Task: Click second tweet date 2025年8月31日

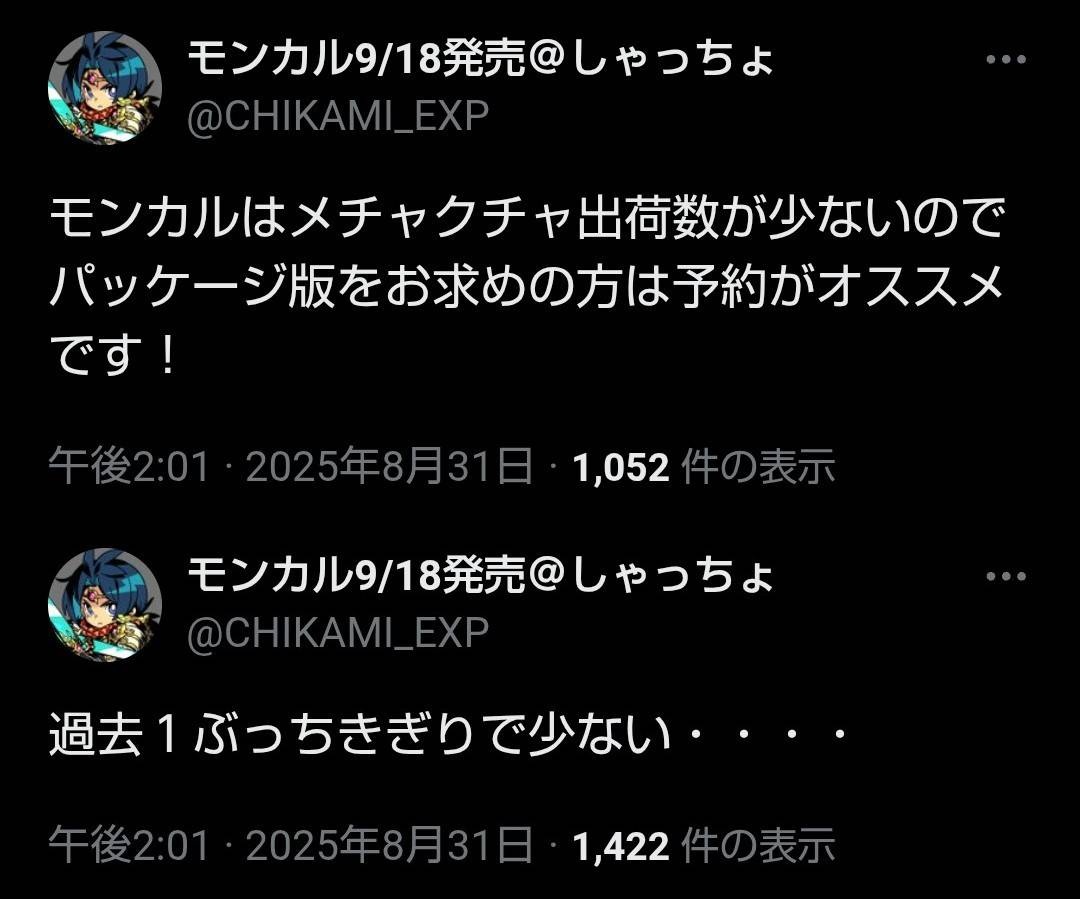Action: tap(389, 845)
